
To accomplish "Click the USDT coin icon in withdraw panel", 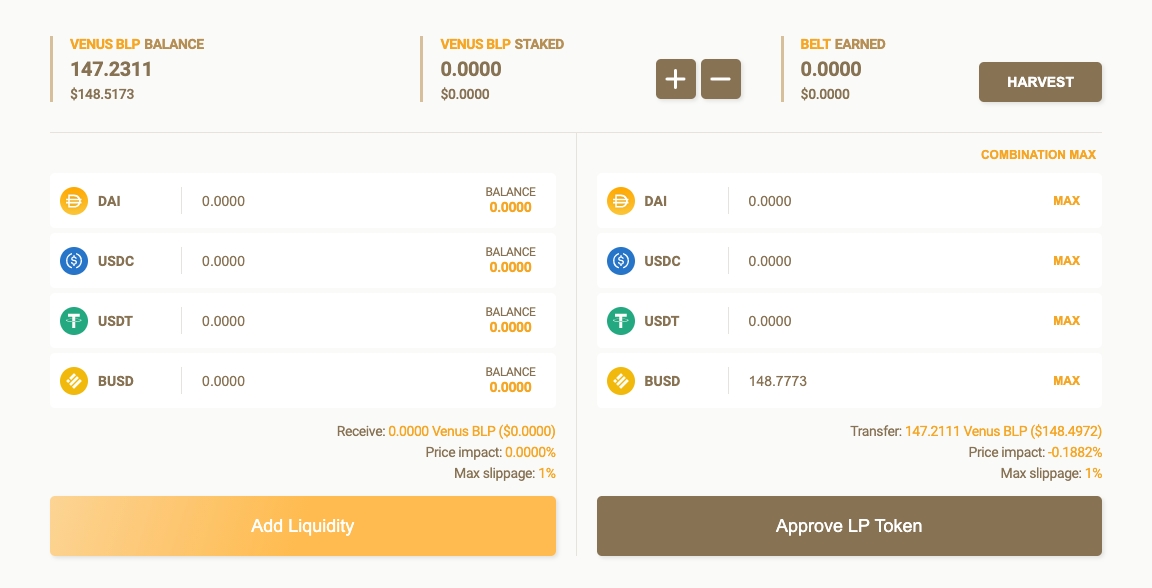I will pyautogui.click(x=621, y=321).
